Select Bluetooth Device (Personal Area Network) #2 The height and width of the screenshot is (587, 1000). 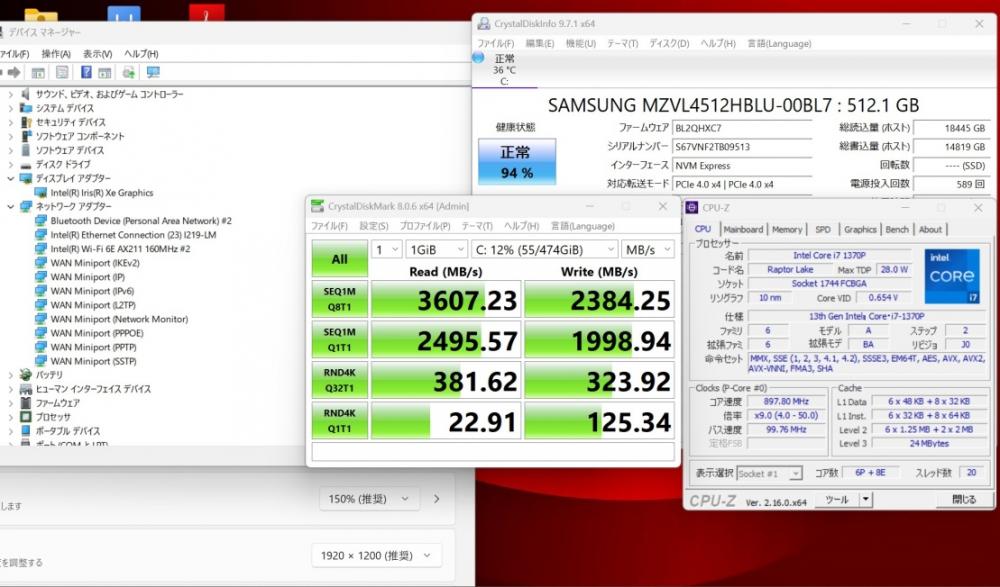141,221
